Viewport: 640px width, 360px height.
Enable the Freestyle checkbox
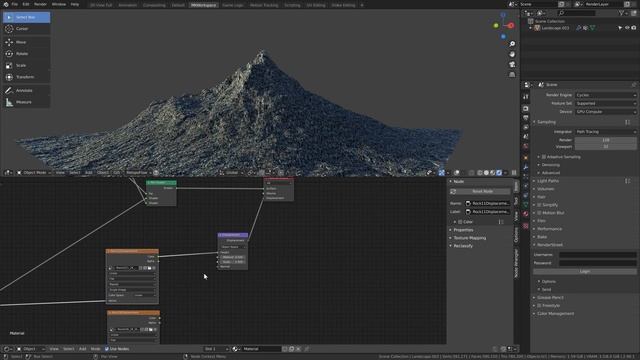(539, 305)
